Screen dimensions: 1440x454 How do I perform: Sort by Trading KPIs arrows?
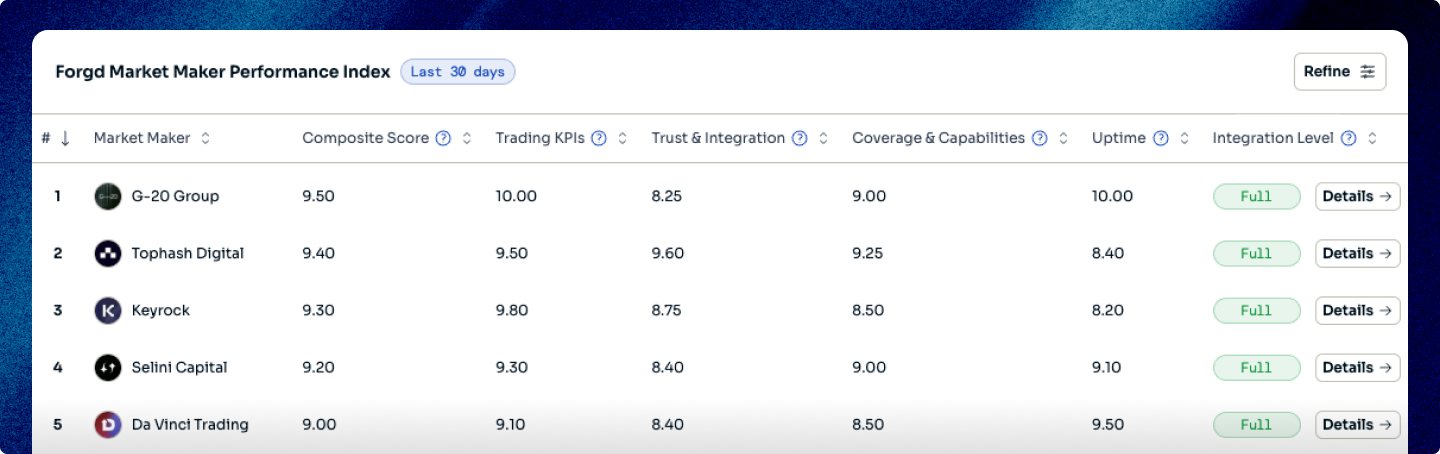point(622,139)
